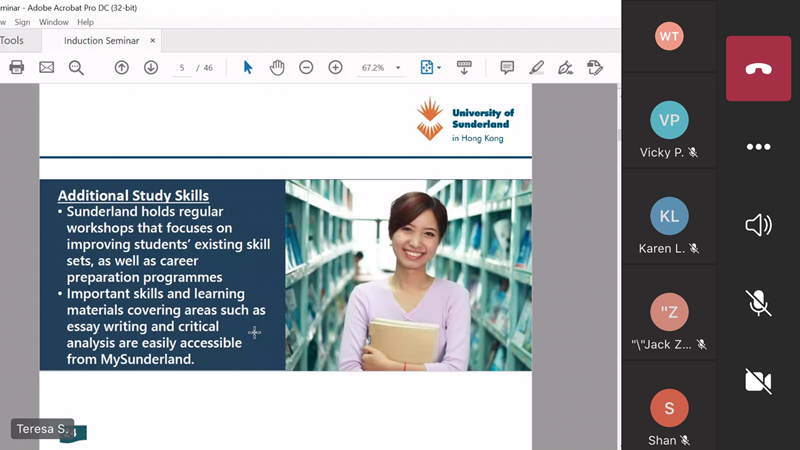
Task: Toggle the speaker audio button
Action: tap(758, 225)
